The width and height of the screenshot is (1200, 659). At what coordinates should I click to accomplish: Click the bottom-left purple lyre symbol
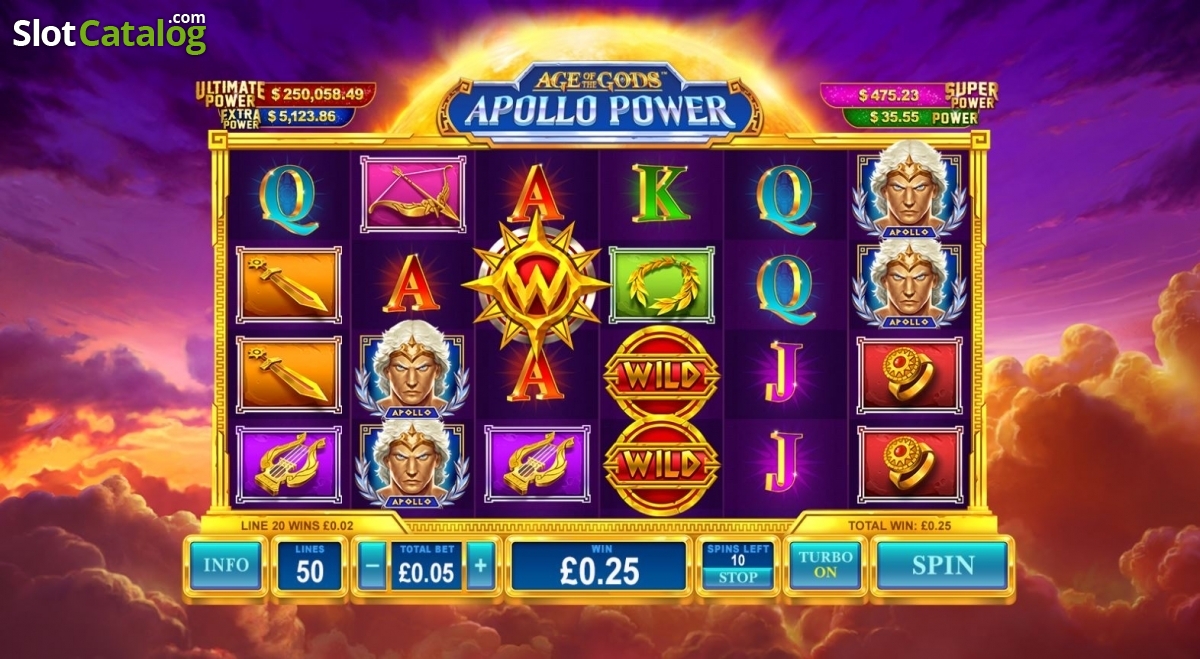[289, 465]
